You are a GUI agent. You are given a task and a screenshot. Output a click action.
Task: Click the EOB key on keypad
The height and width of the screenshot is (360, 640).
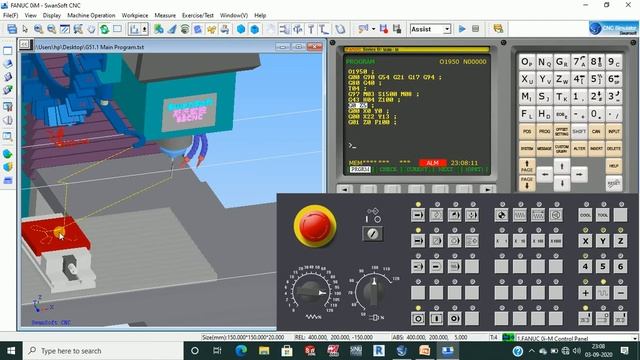tap(562, 114)
